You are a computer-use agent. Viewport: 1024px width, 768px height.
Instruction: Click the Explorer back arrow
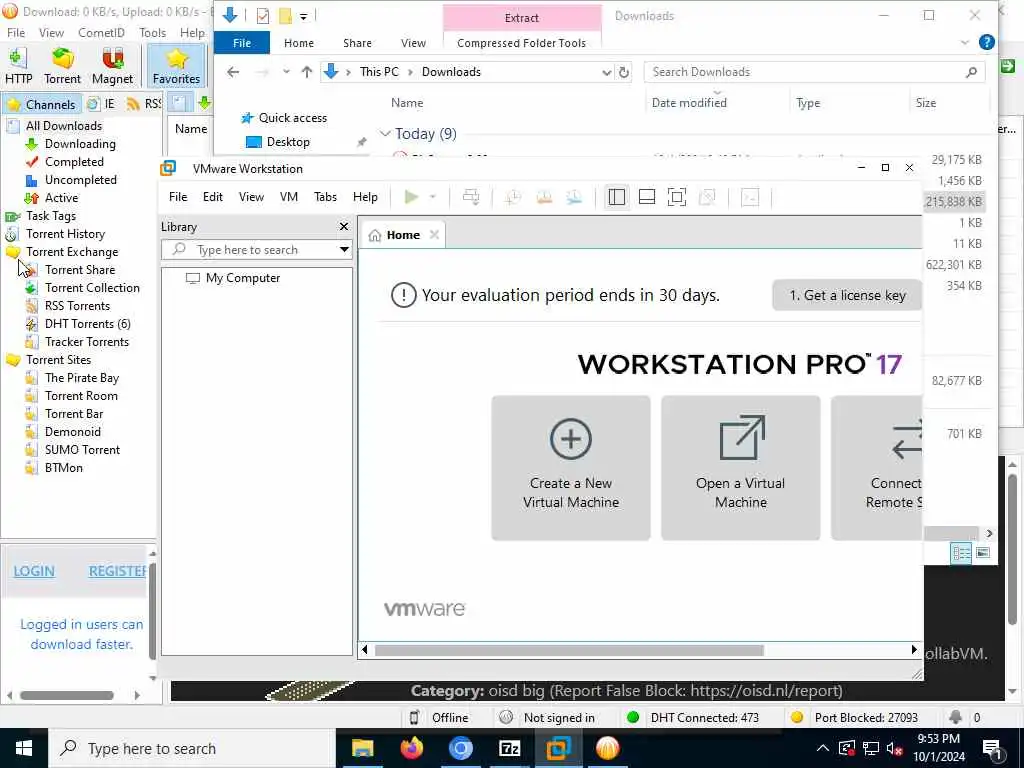[x=233, y=72]
